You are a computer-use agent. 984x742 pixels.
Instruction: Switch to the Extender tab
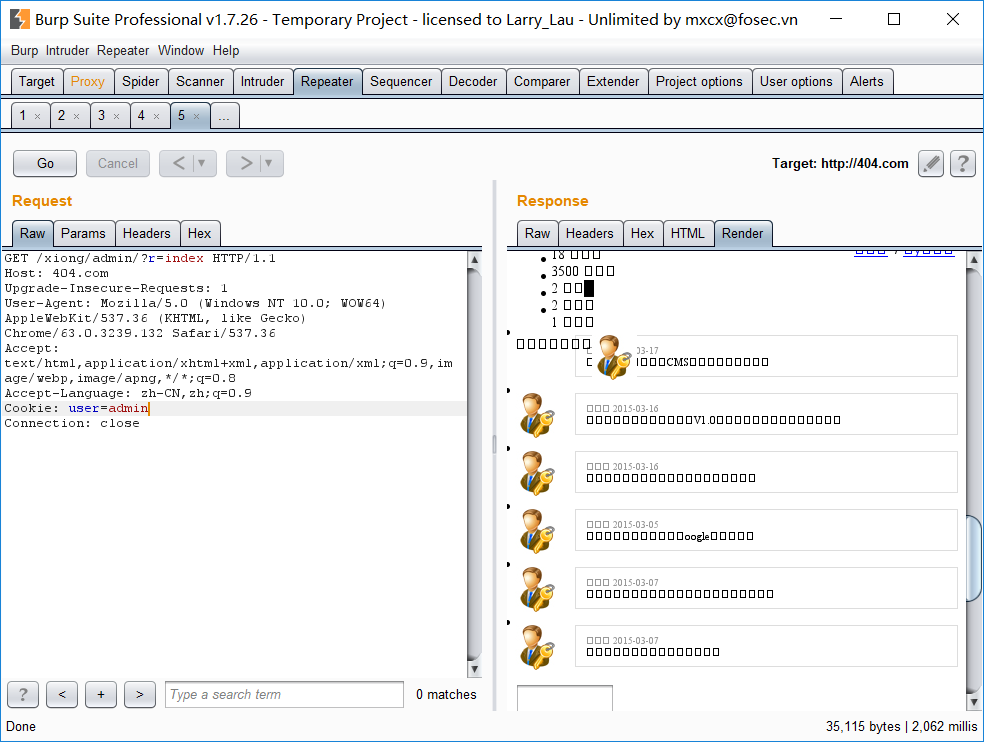point(613,82)
